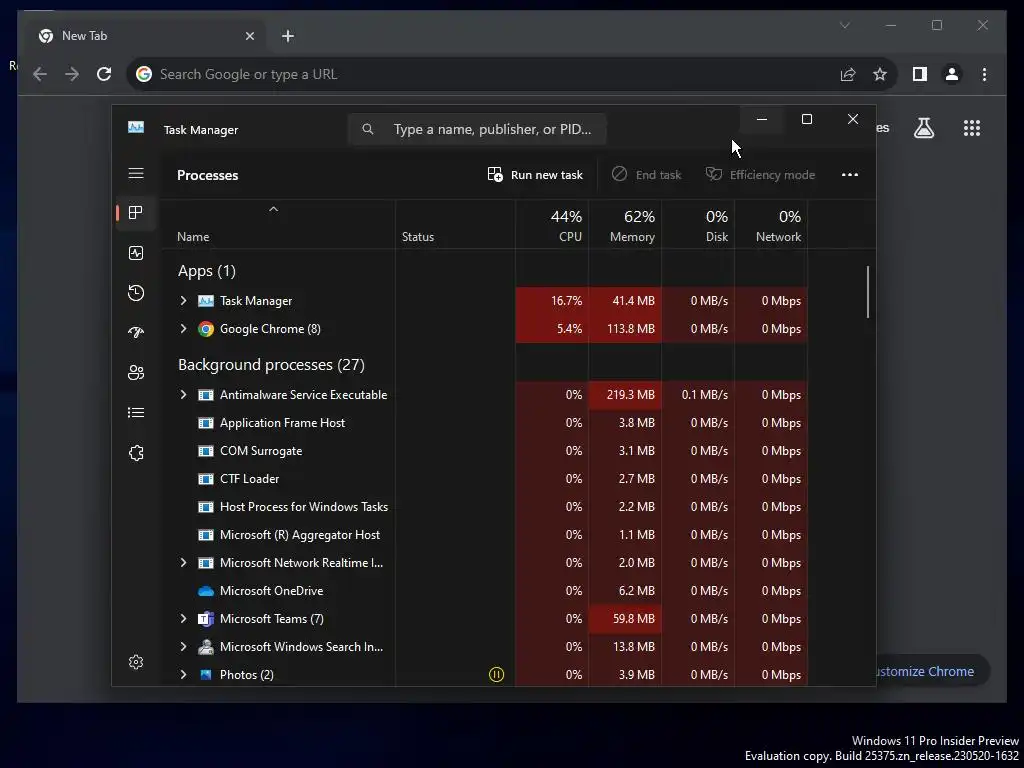Select the Processes page icon in sidebar
The height and width of the screenshot is (768, 1024).
pos(136,212)
